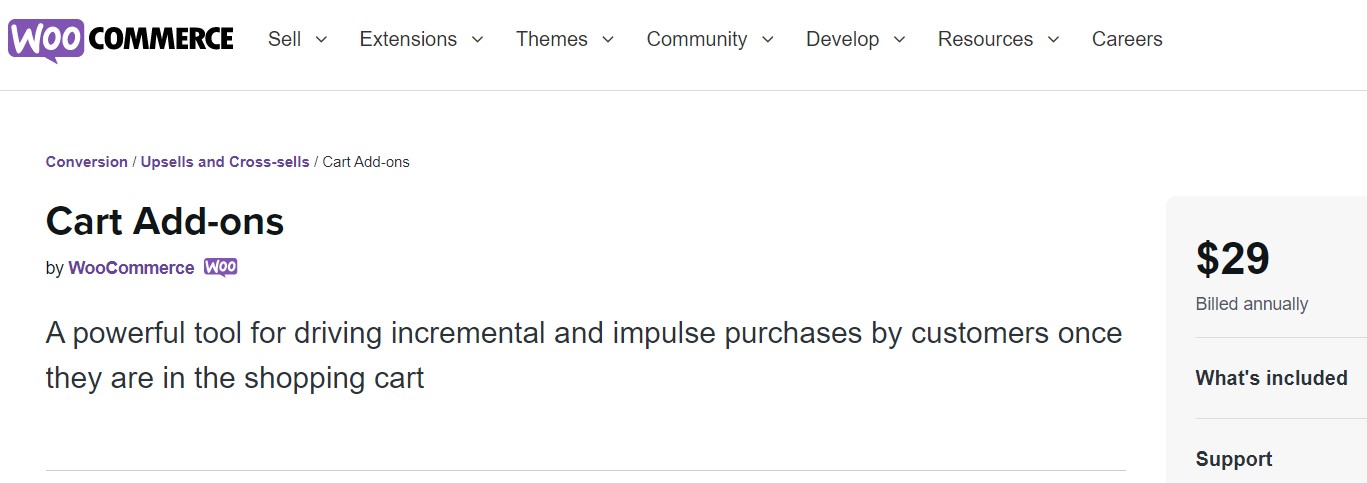Open the Develop chevron arrow

pos(899,40)
